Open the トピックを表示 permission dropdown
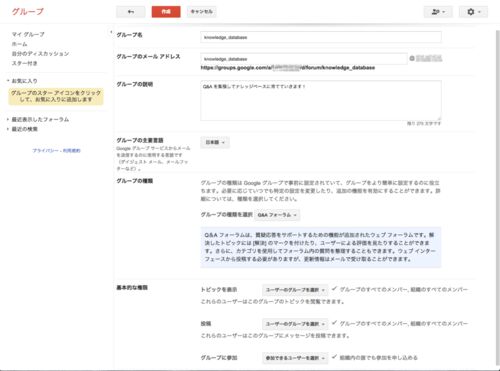The image size is (500, 371). pyautogui.click(x=295, y=290)
